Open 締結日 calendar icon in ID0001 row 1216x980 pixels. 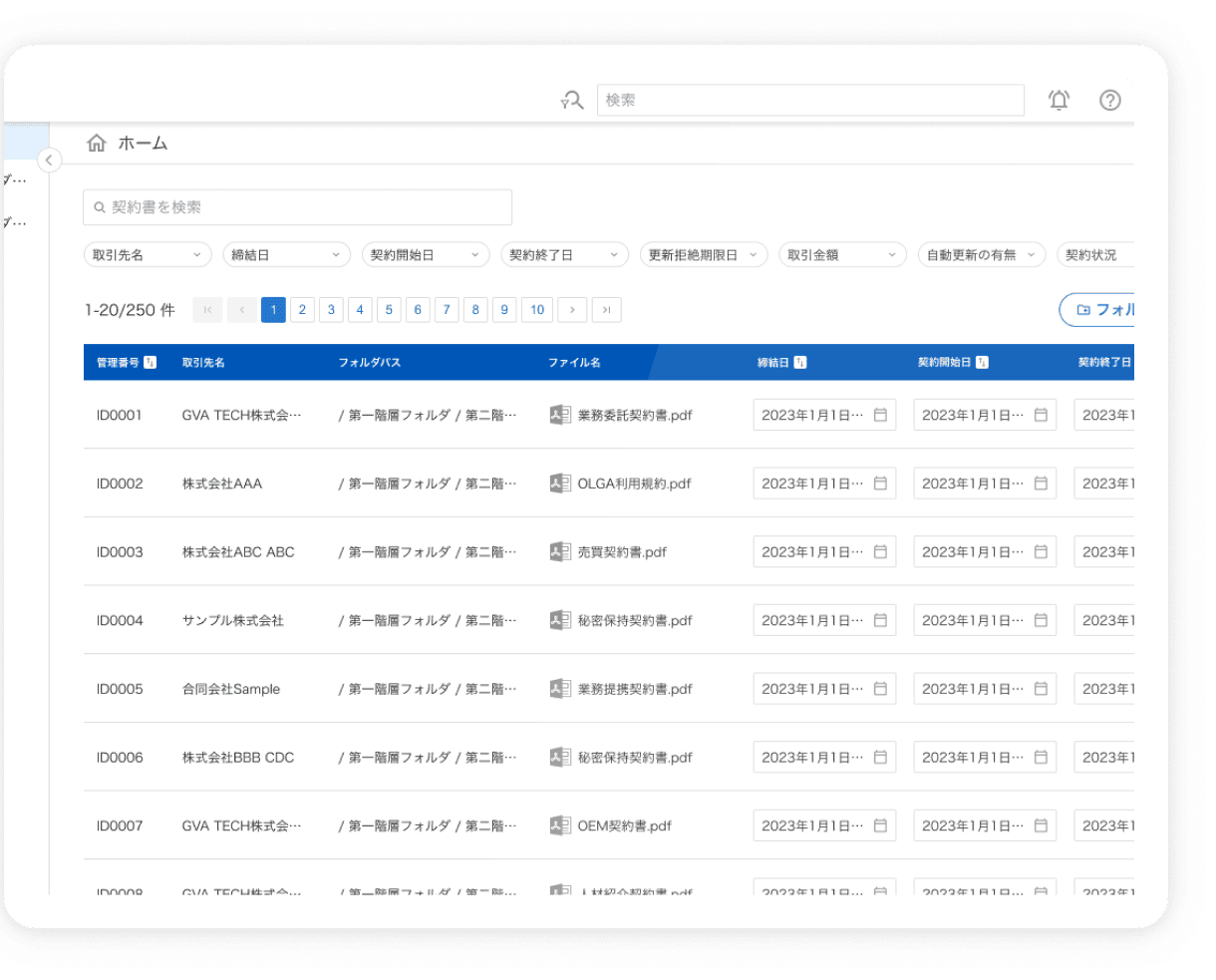pos(880,415)
